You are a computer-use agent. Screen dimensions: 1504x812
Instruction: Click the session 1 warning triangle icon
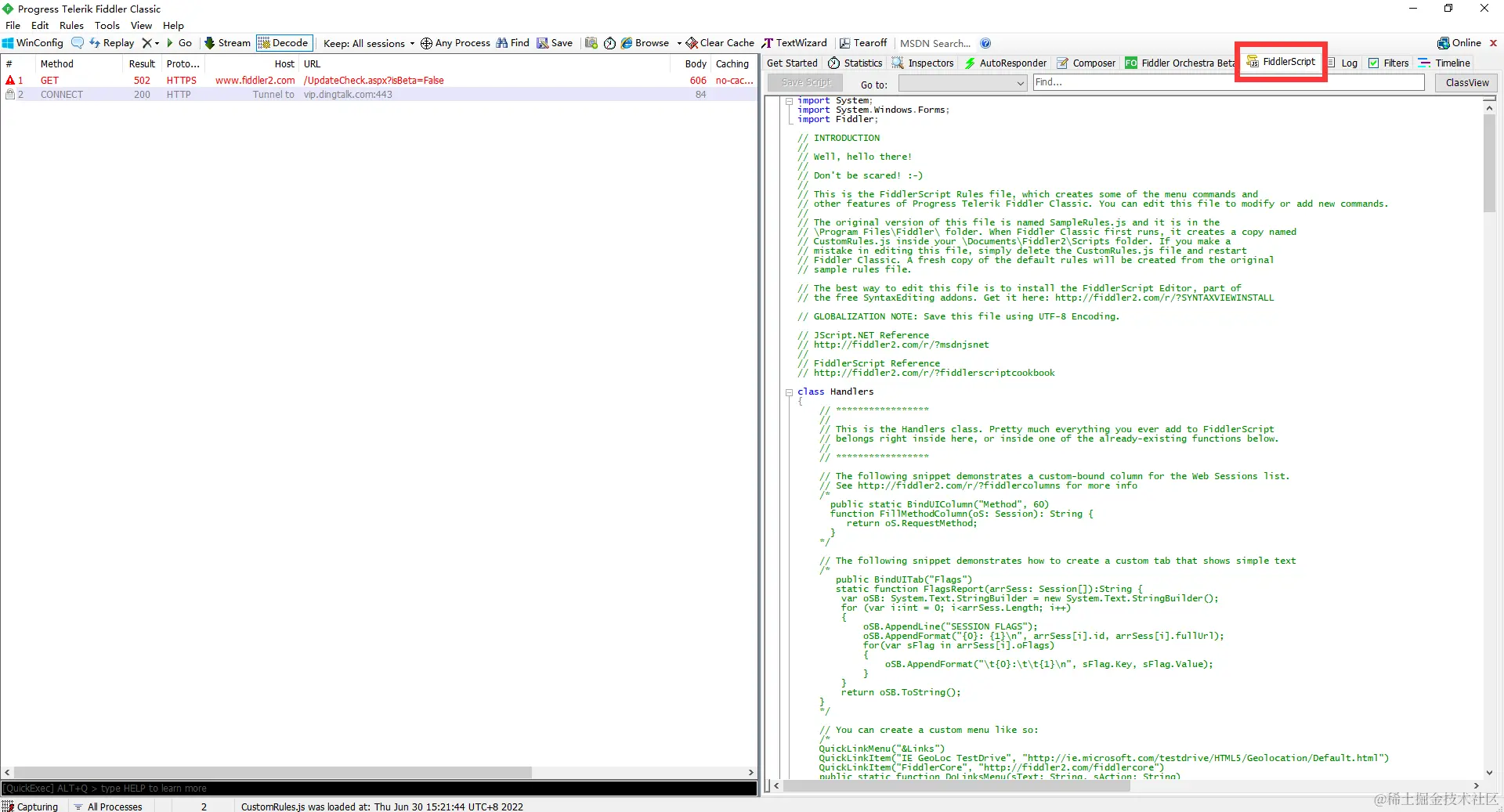[10, 81]
